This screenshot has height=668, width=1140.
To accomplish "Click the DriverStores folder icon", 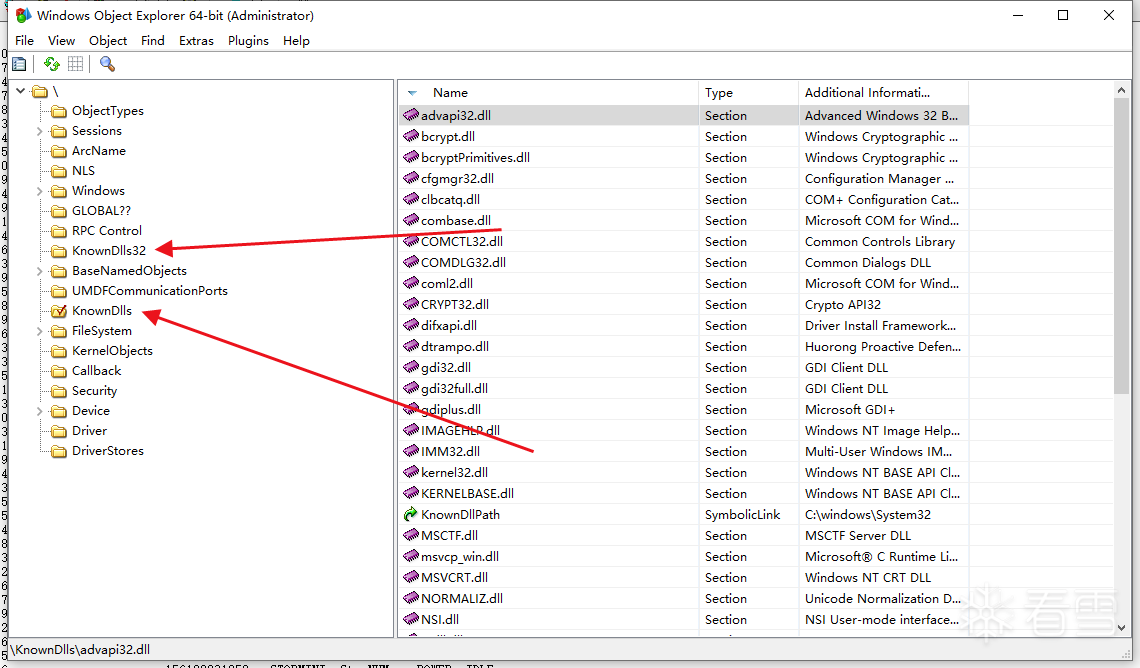I will tap(59, 451).
